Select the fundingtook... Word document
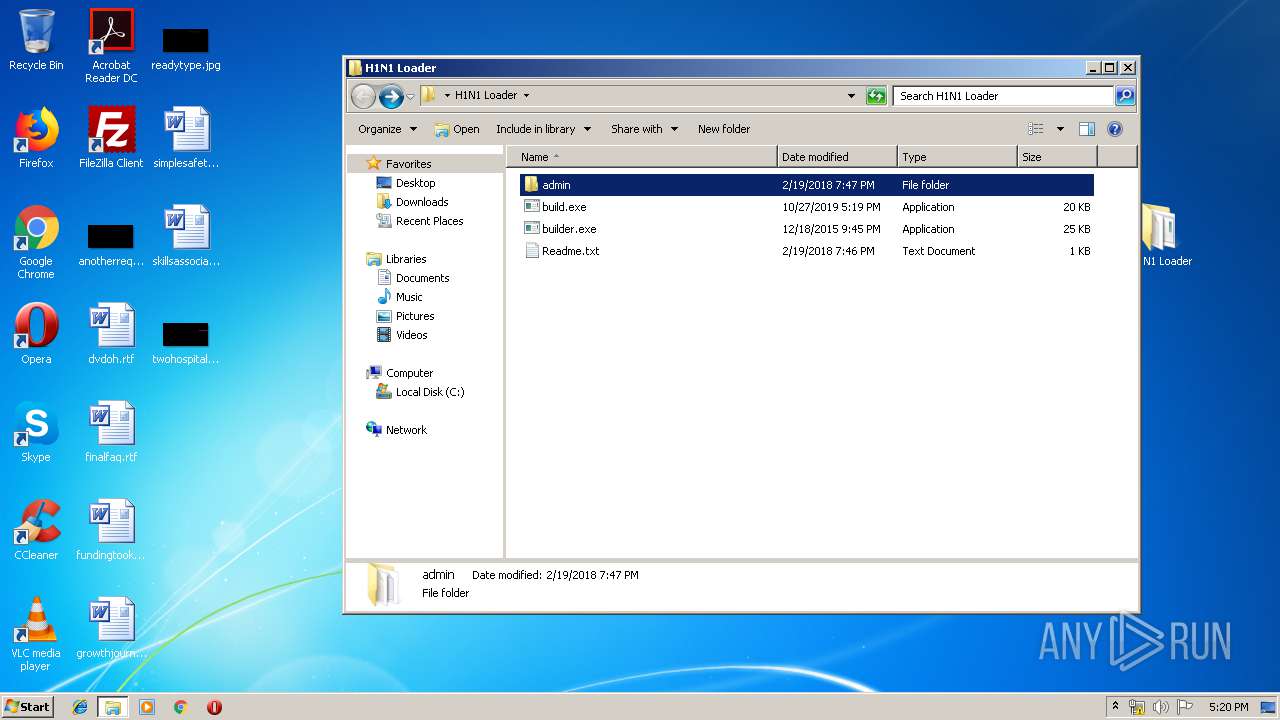This screenshot has width=1280, height=720. [111, 530]
